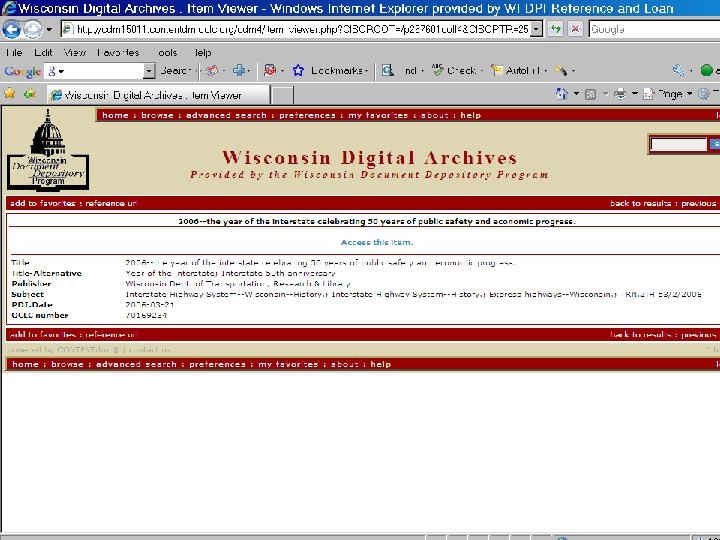Expand the Home icon dropdown arrow

point(576,94)
